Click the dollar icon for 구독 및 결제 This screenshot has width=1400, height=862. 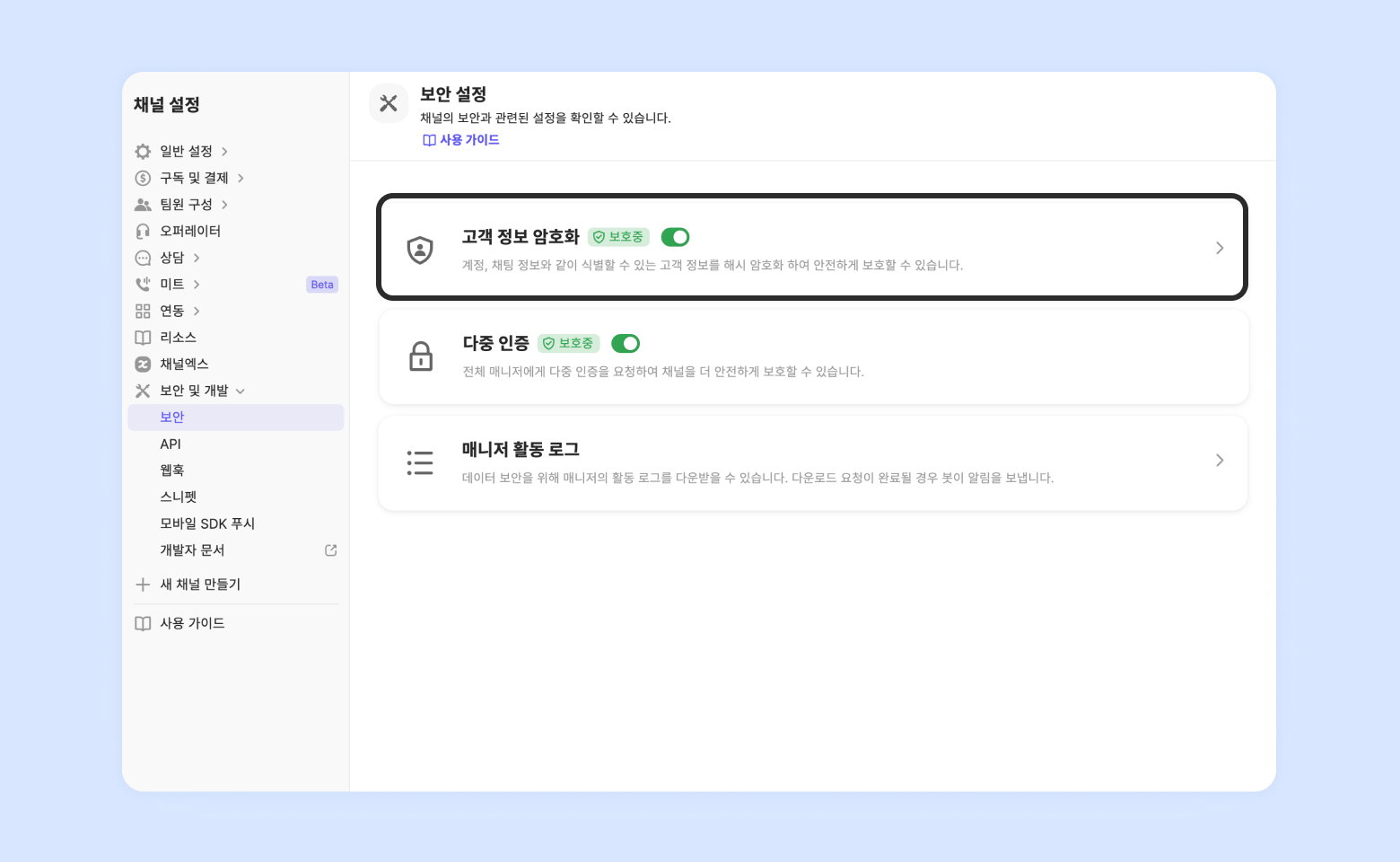tap(143, 178)
